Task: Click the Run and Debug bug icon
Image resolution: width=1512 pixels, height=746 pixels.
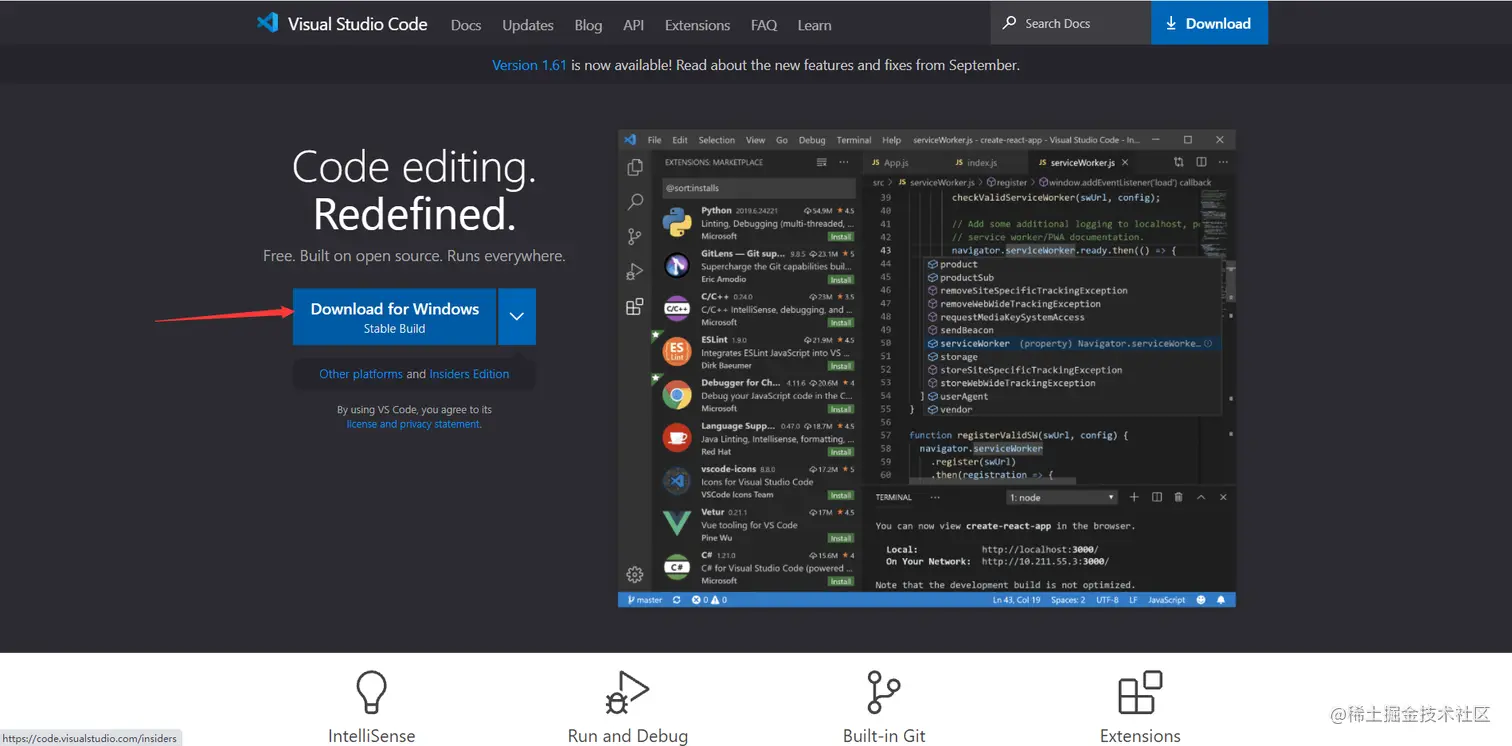Action: pos(627,692)
